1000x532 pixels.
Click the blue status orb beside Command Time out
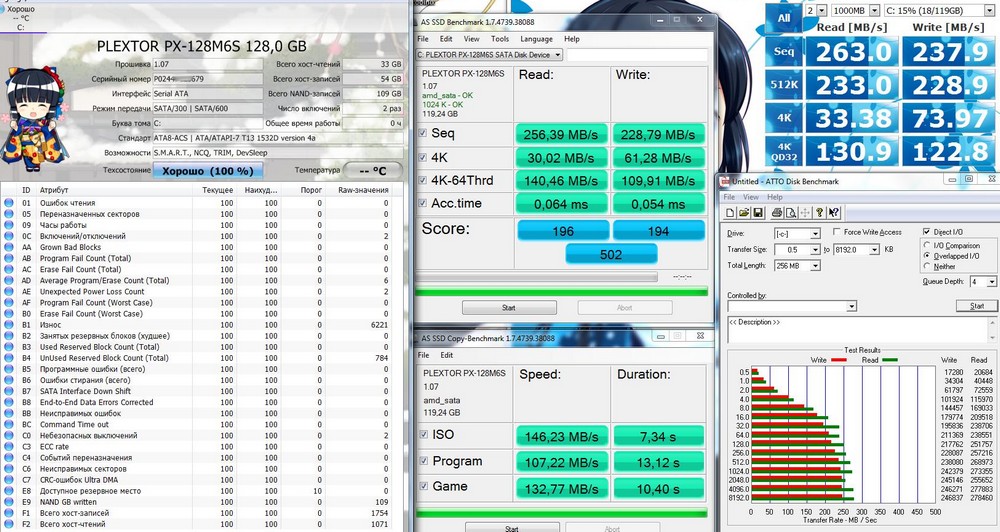pos(9,424)
